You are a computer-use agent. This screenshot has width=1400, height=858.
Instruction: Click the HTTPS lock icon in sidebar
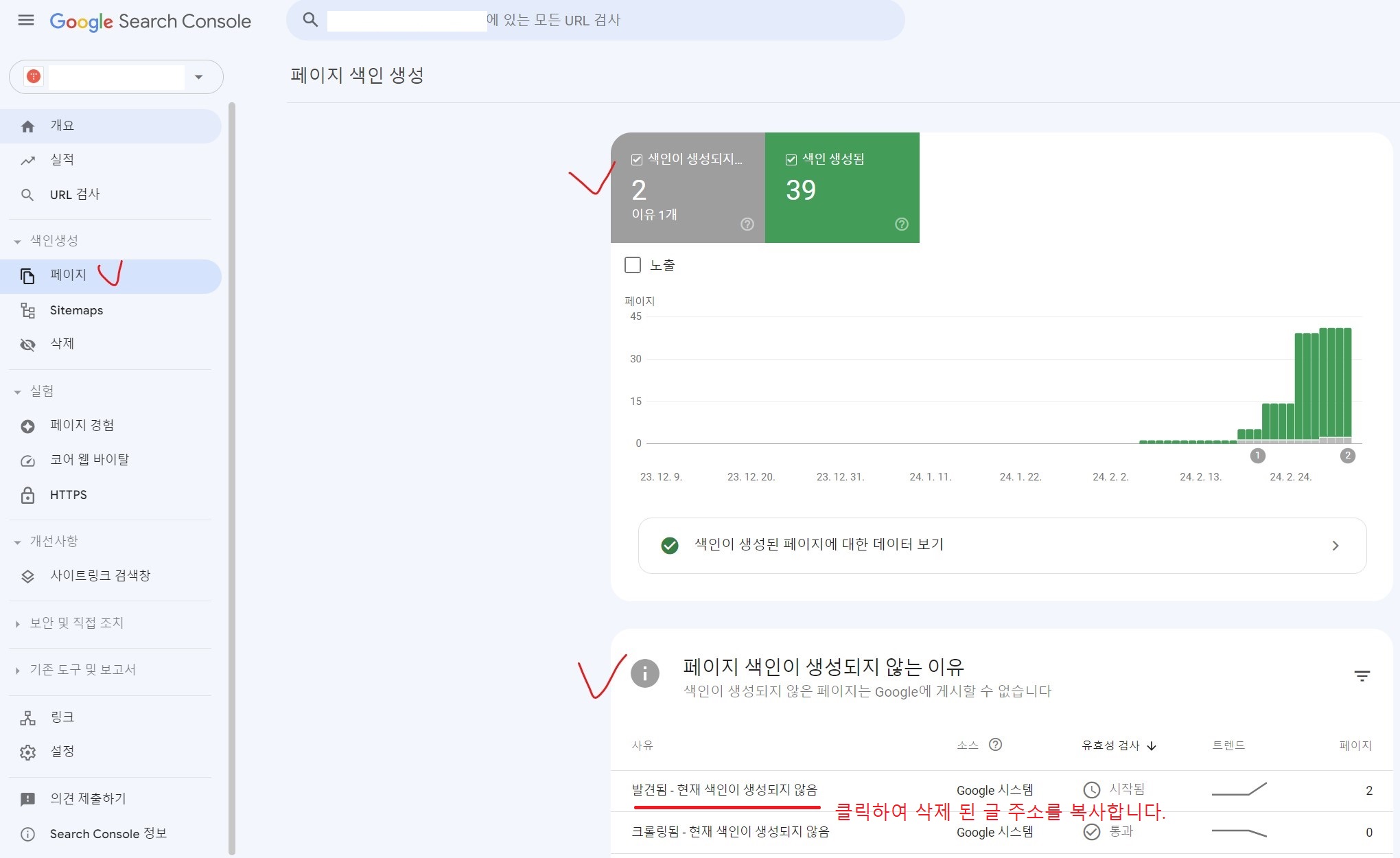[27, 494]
